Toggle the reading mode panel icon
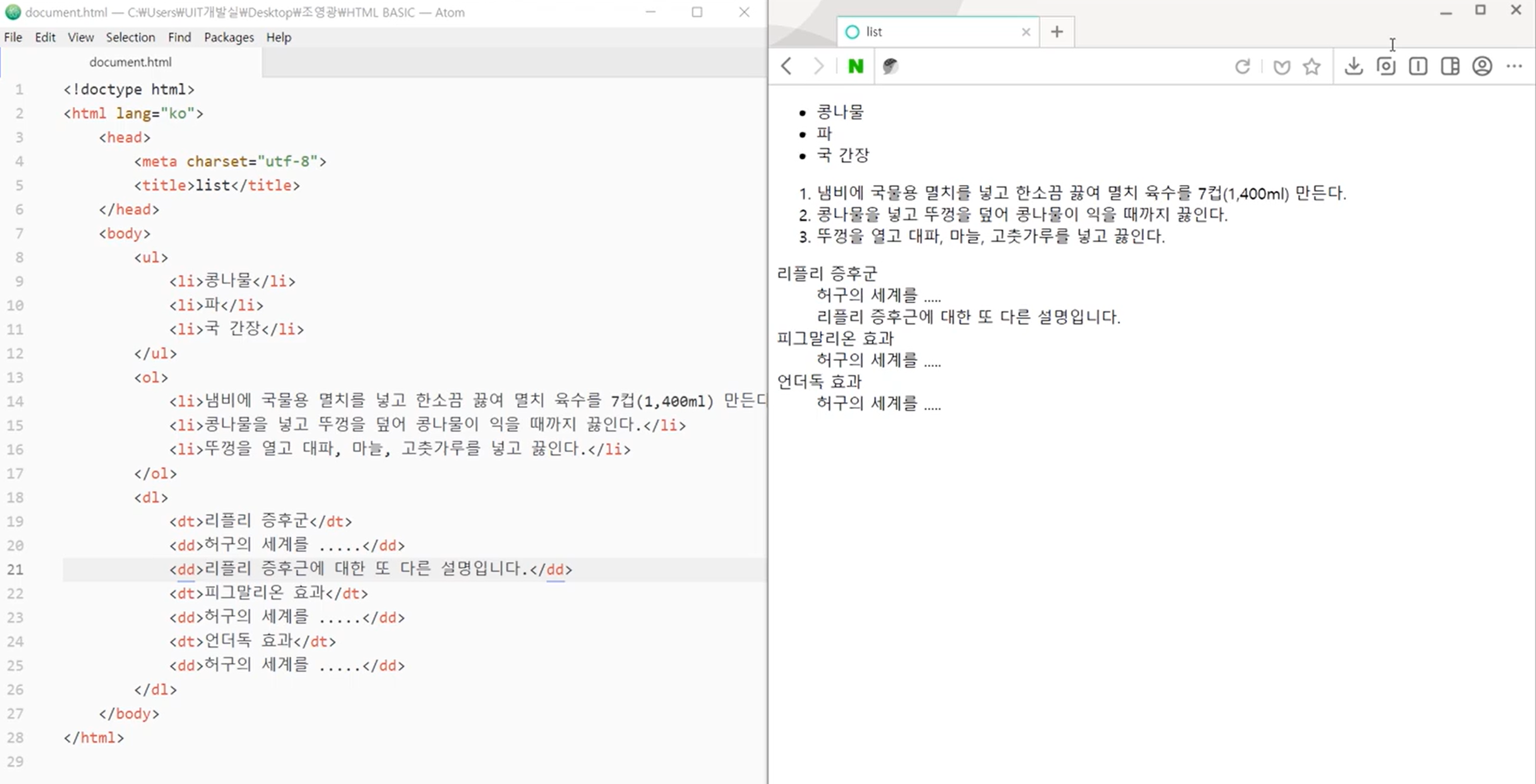Viewport: 1536px width, 784px height. [x=1418, y=66]
